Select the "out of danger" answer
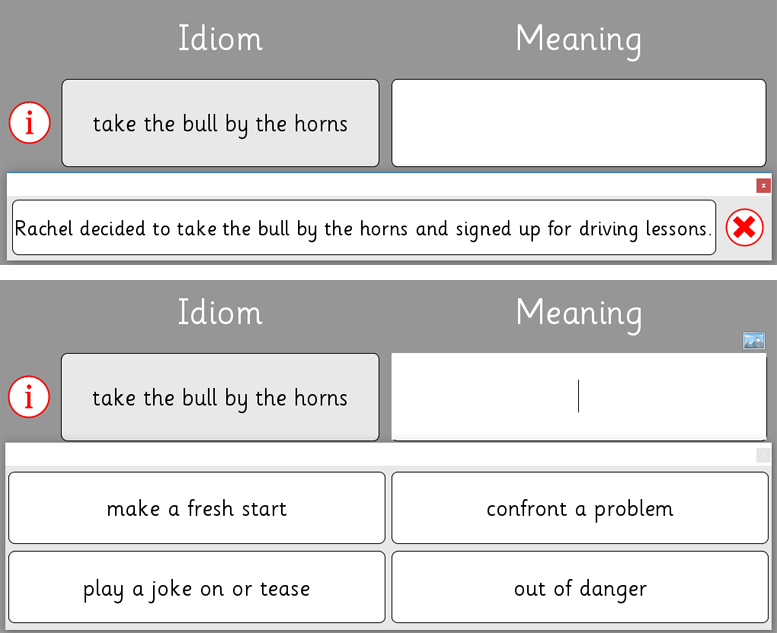 [579, 588]
